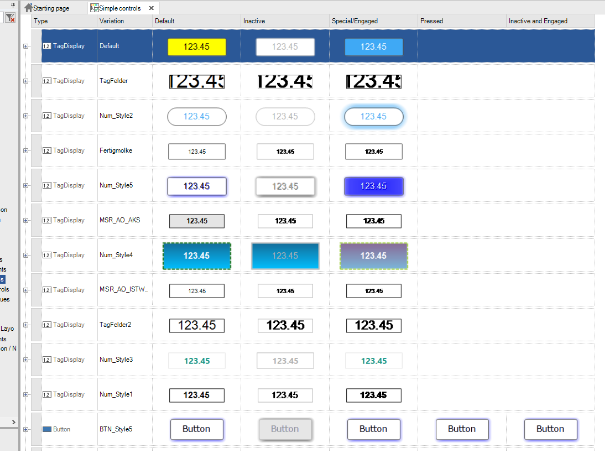Click the Special/Engaged column header

373,21
